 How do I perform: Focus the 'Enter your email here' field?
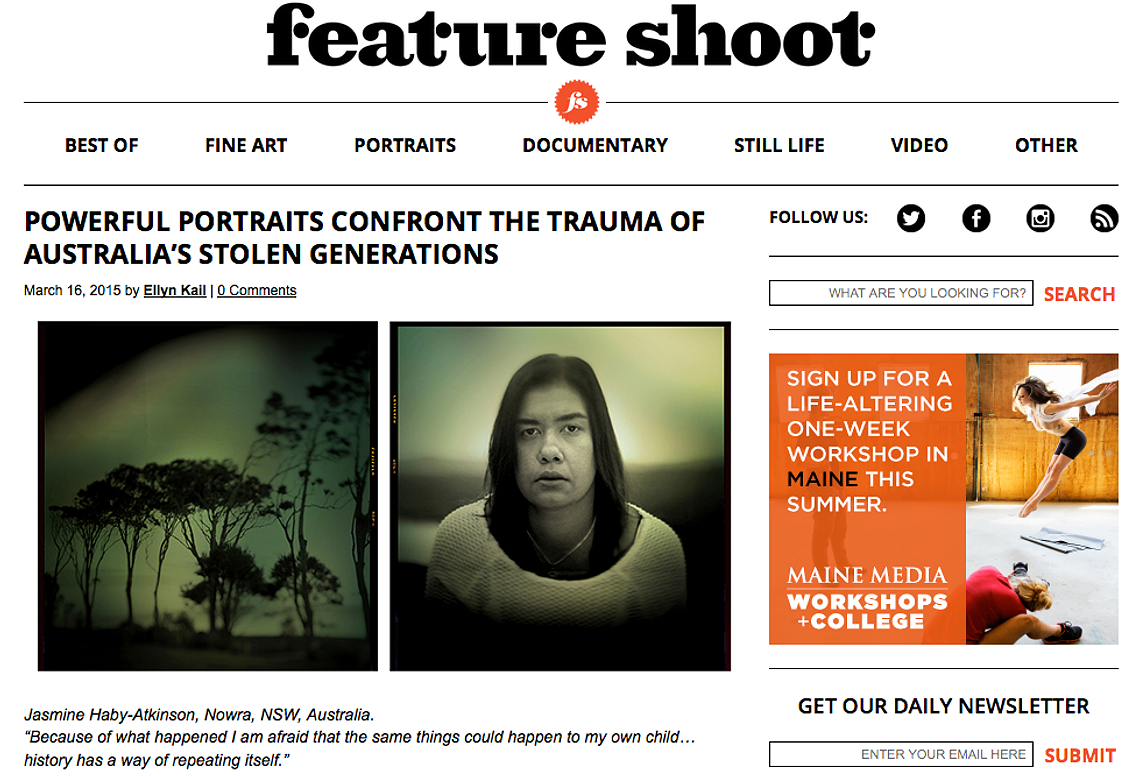pos(901,754)
